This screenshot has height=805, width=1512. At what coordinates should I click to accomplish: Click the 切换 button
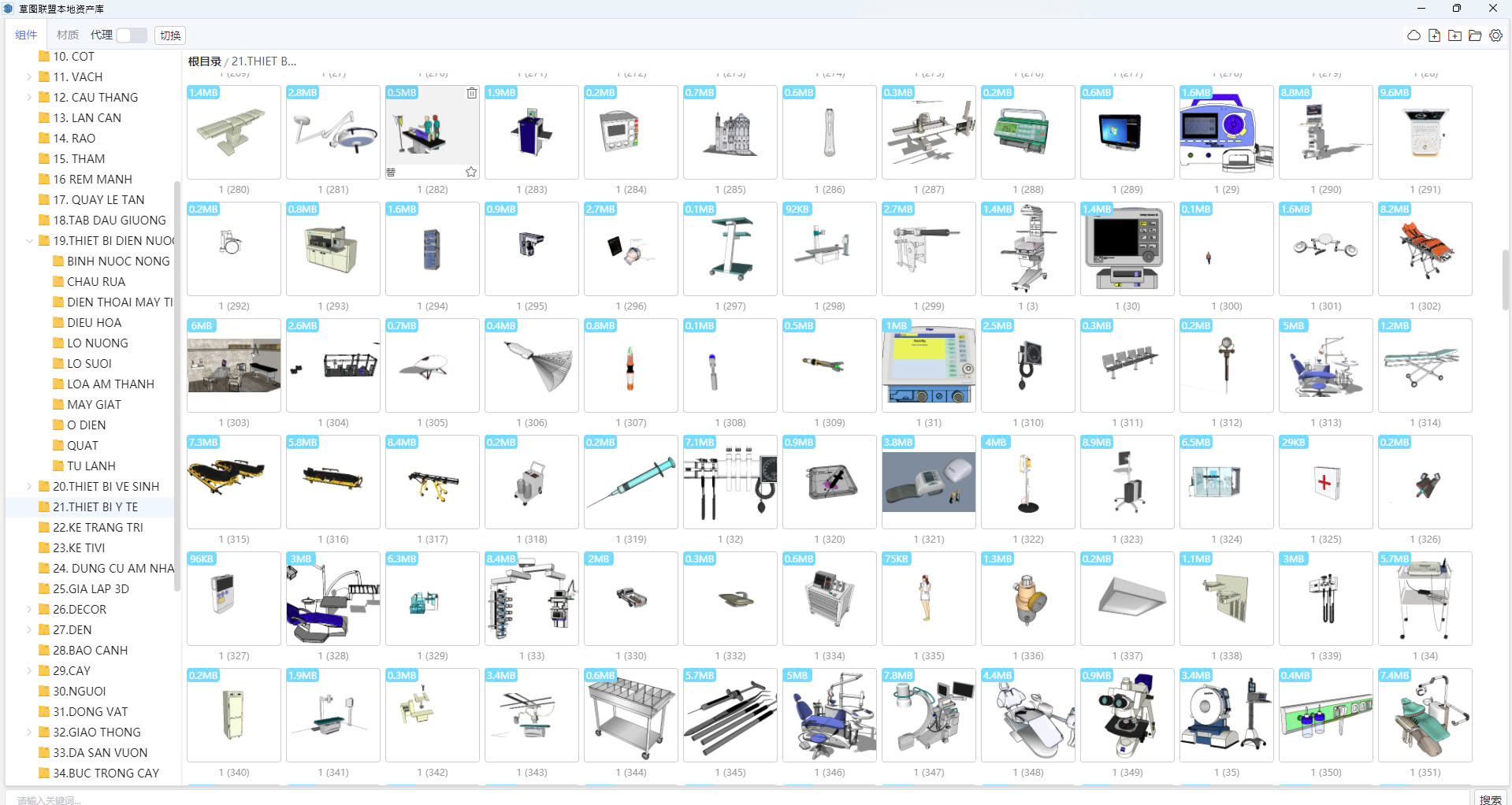pyautogui.click(x=170, y=35)
